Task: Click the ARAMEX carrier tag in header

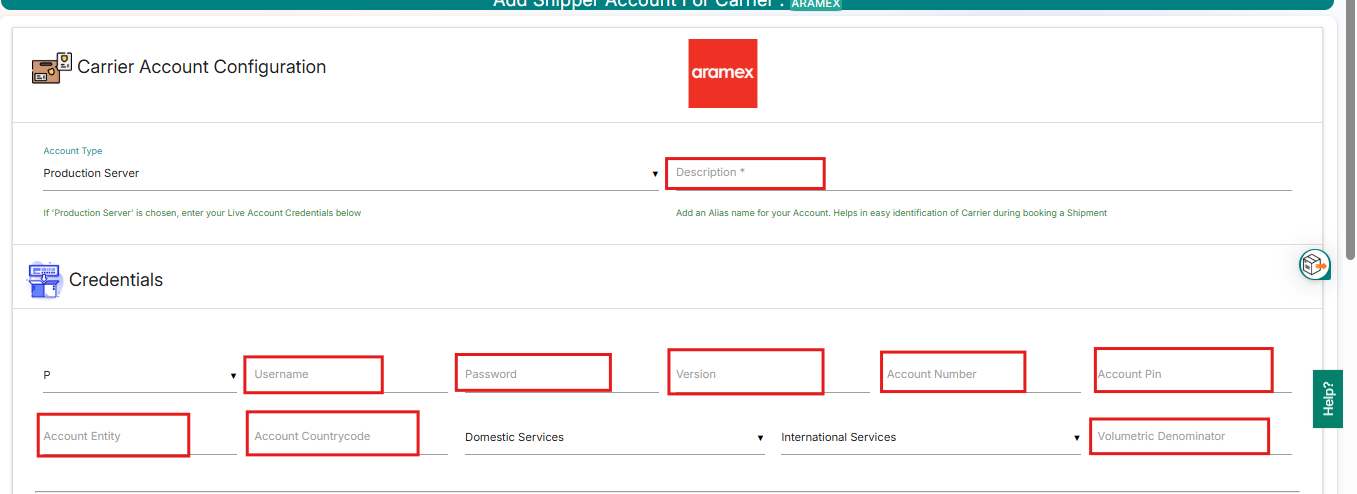Action: click(815, 4)
